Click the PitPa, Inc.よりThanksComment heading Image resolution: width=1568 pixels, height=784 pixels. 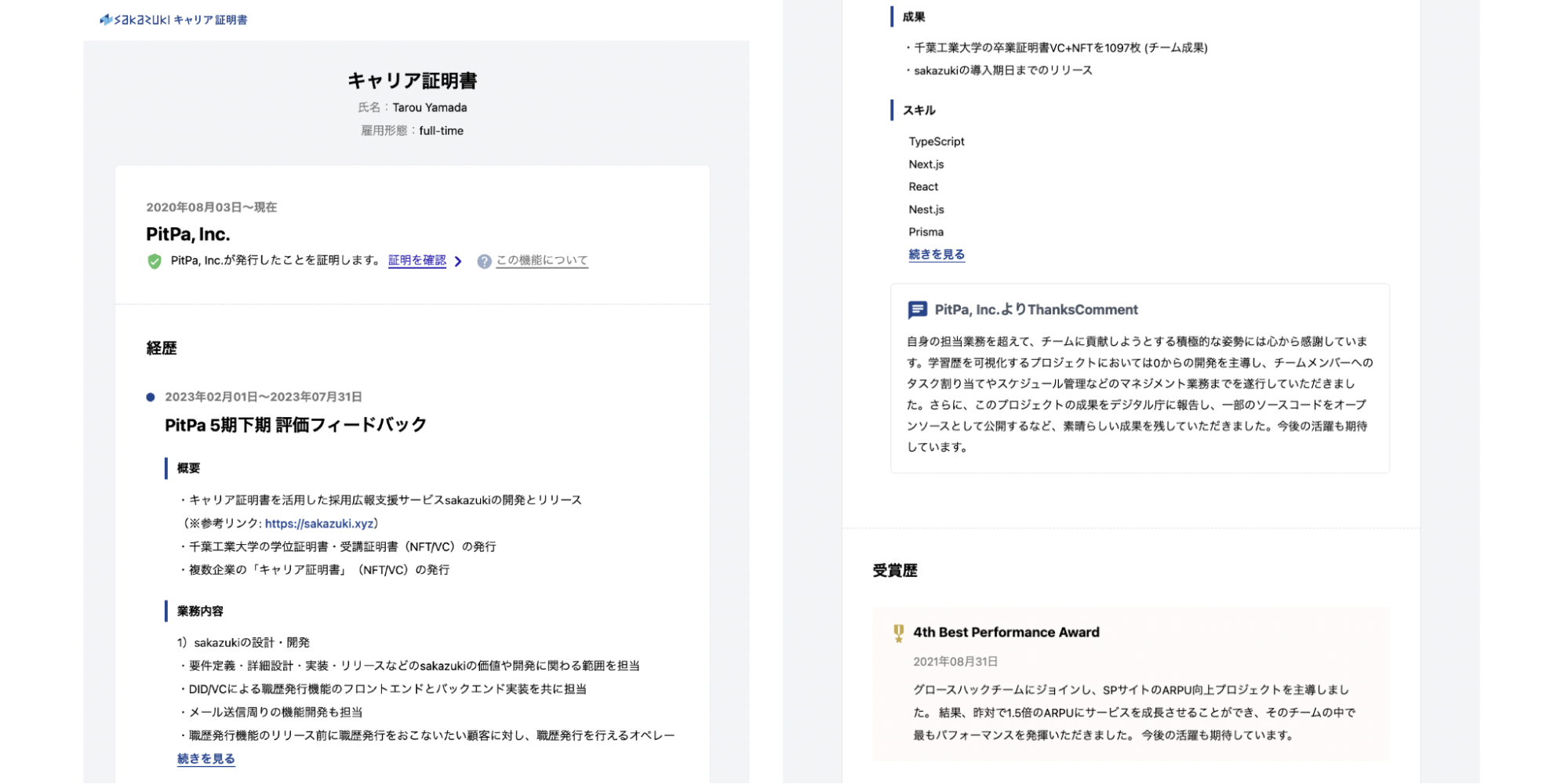point(1036,310)
